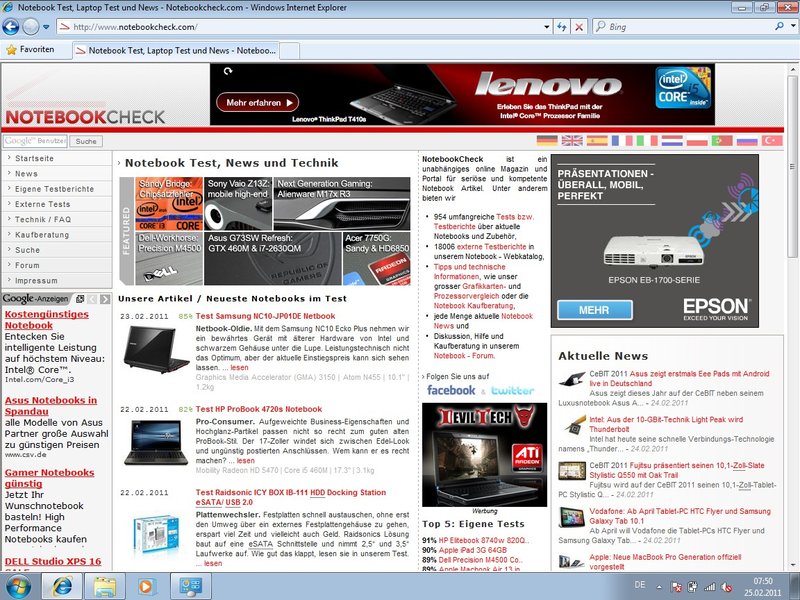Open the Kostengünstiges Notebook ad link
The width and height of the screenshot is (800, 600).
click(46, 320)
